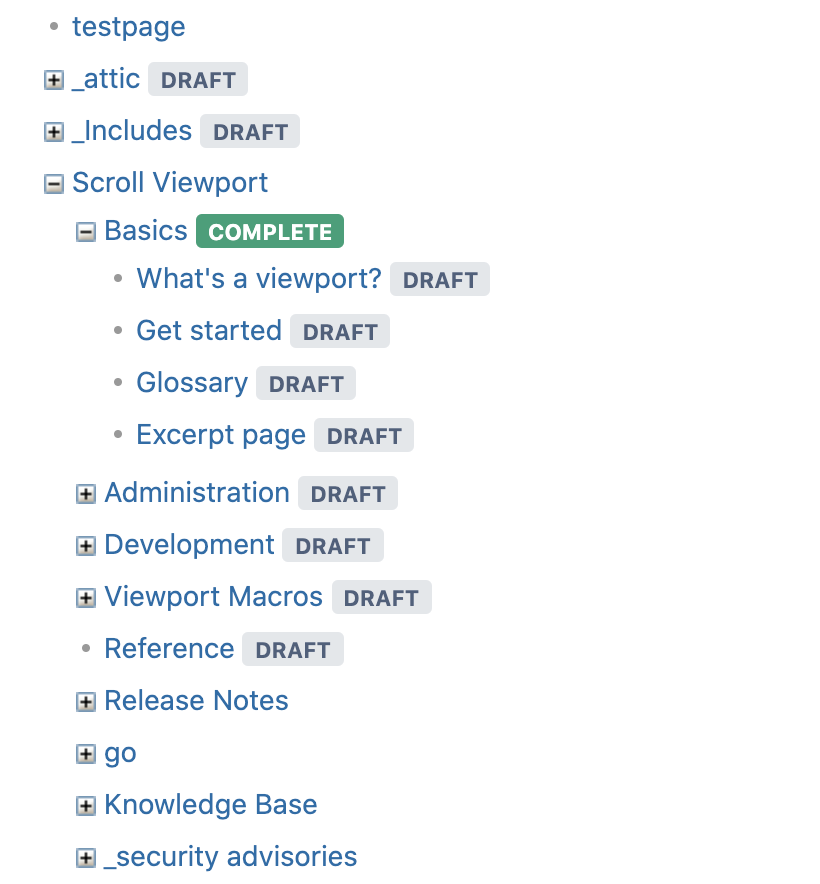Expand the Viewport Macros node
This screenshot has width=820, height=884.
[x=86, y=598]
